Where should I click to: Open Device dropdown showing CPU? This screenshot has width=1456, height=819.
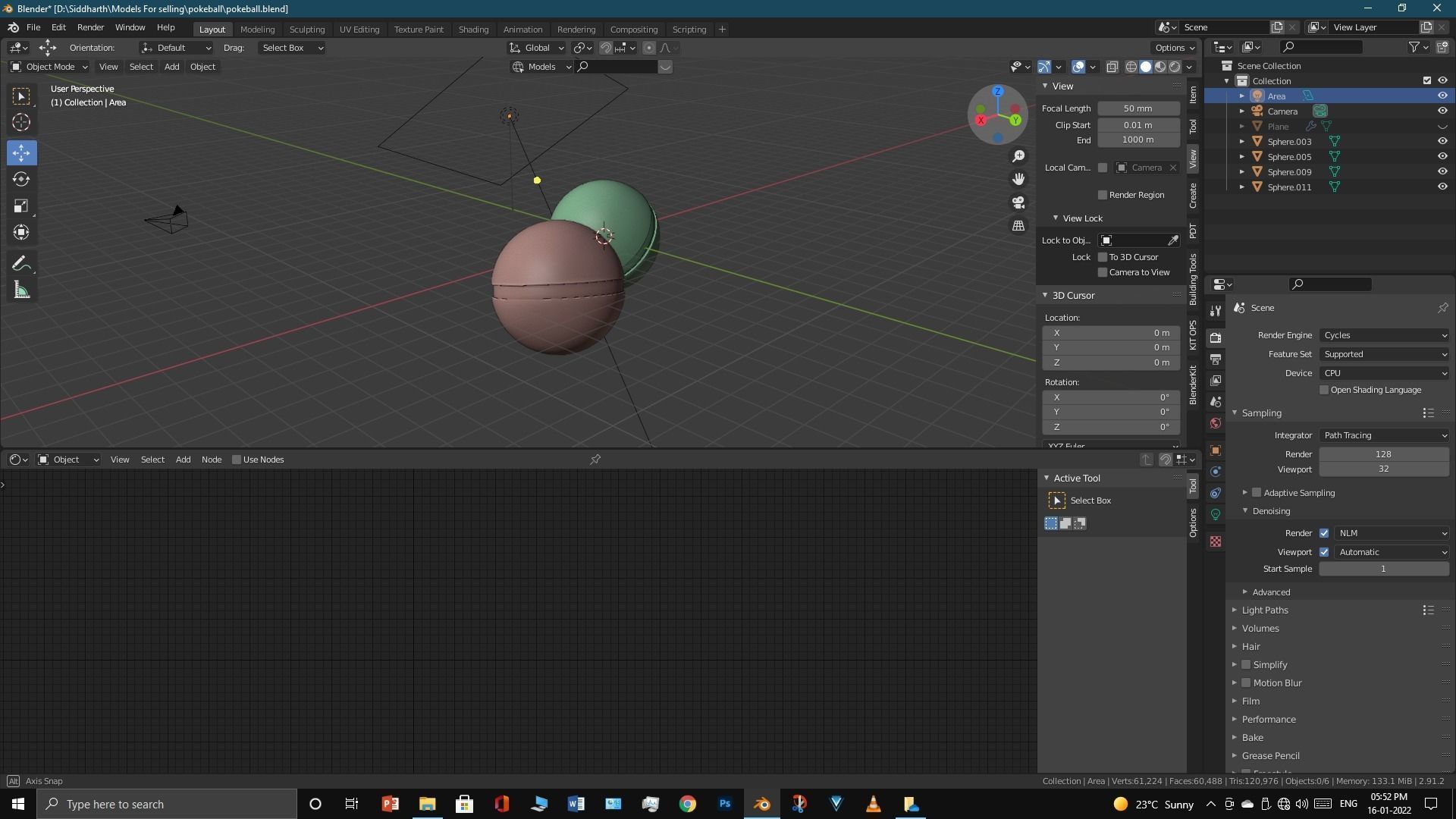coord(1384,373)
